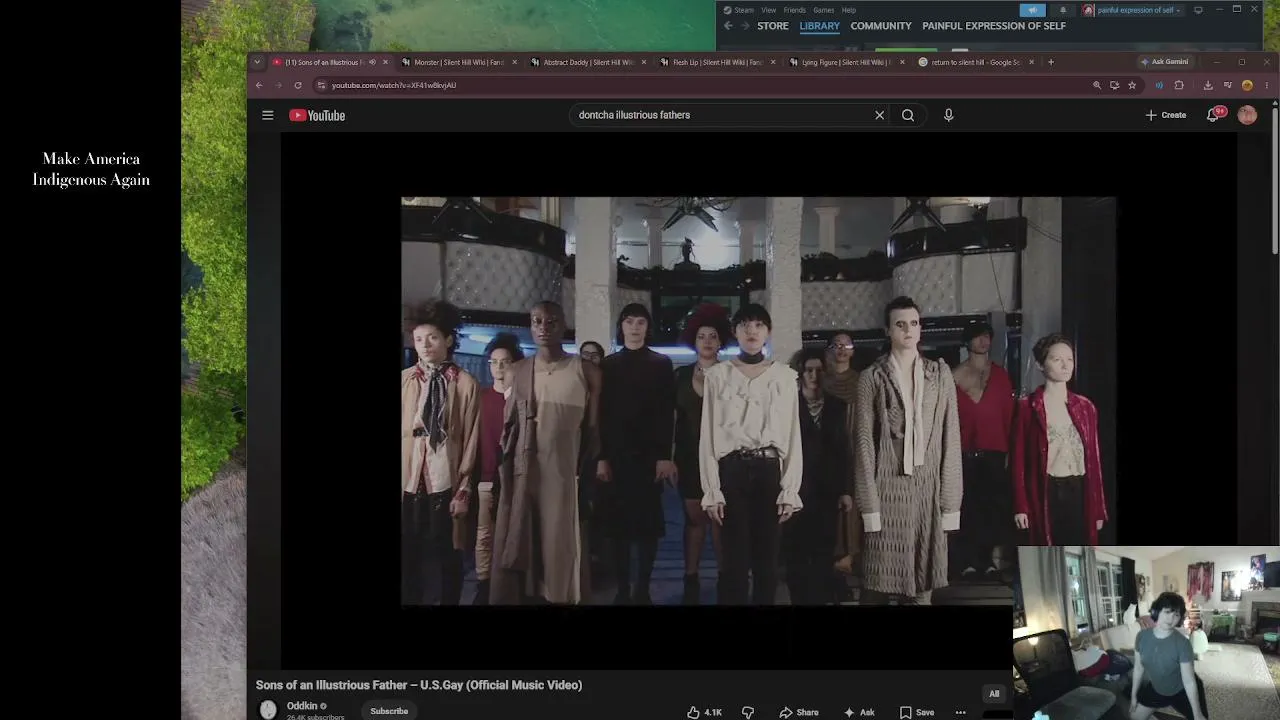
Task: Close the Monster Silent Hill Wiki tab
Action: (514, 62)
